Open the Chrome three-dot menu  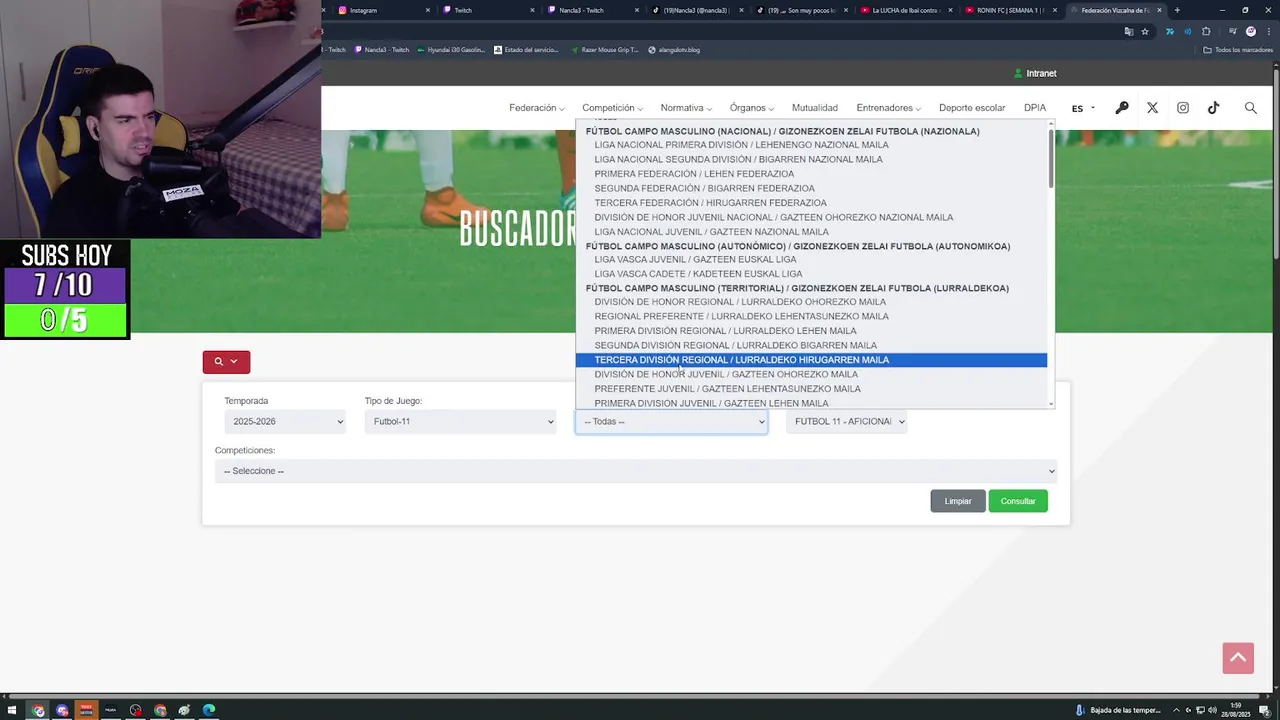[x=1267, y=31]
